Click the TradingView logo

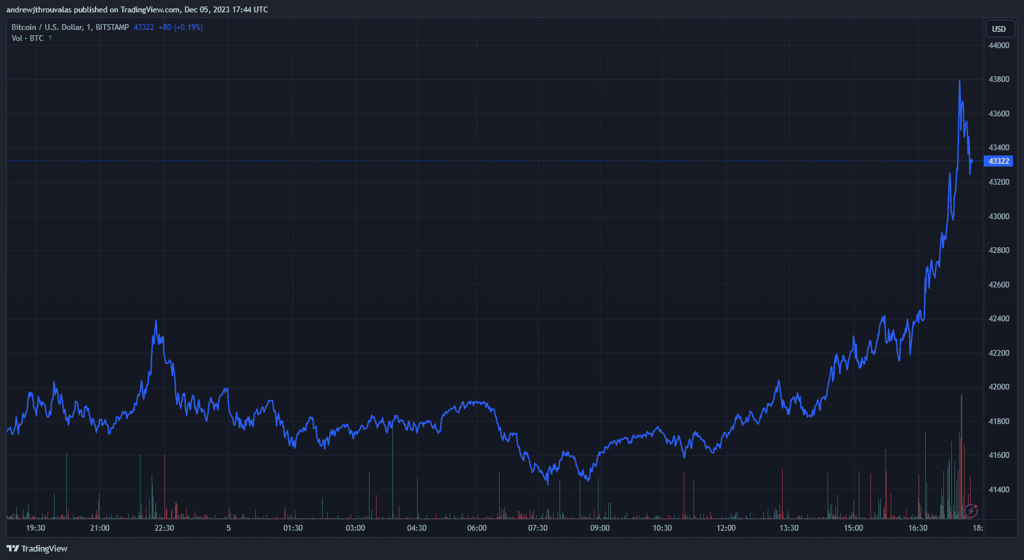click(37, 548)
